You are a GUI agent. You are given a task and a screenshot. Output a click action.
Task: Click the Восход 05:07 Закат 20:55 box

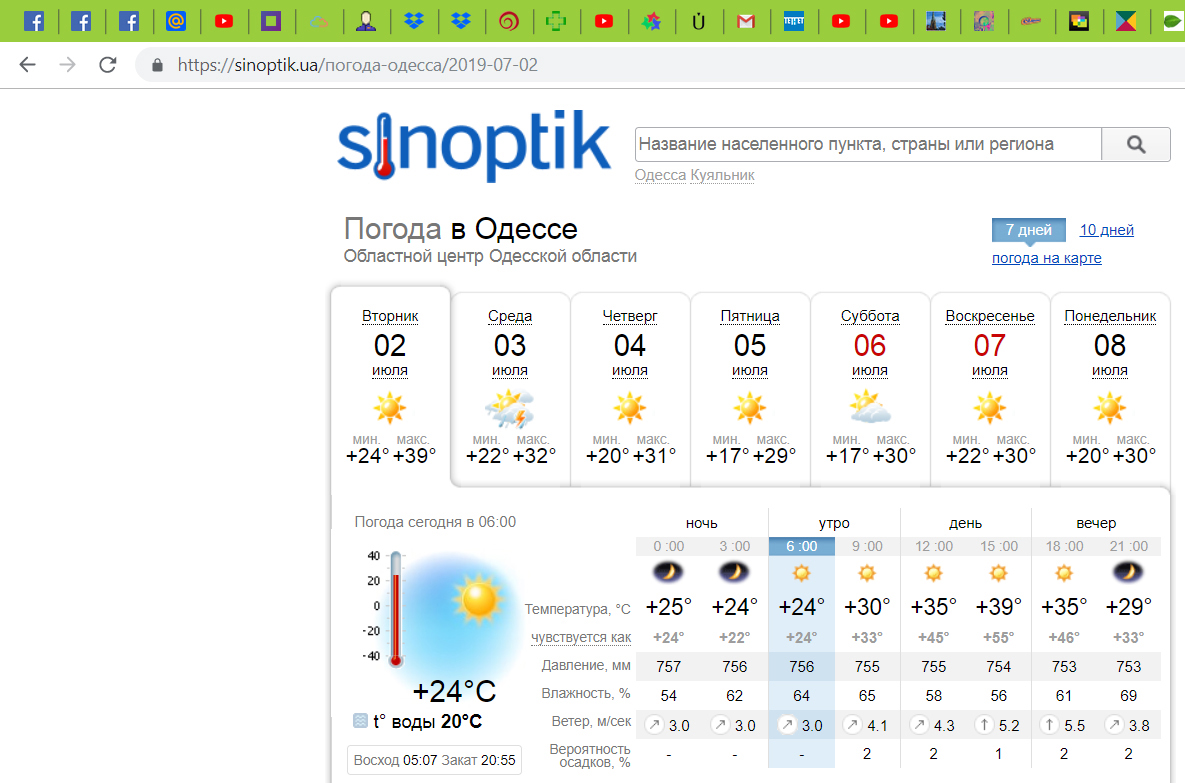[434, 760]
